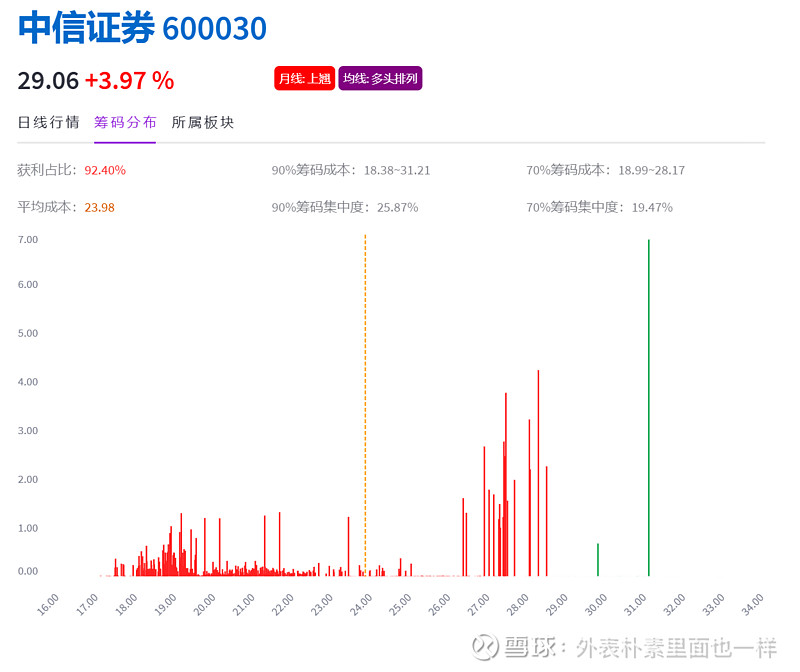800x672 pixels.
Task: Click the purple 均线: 多头排列 badge
Action: 380,79
